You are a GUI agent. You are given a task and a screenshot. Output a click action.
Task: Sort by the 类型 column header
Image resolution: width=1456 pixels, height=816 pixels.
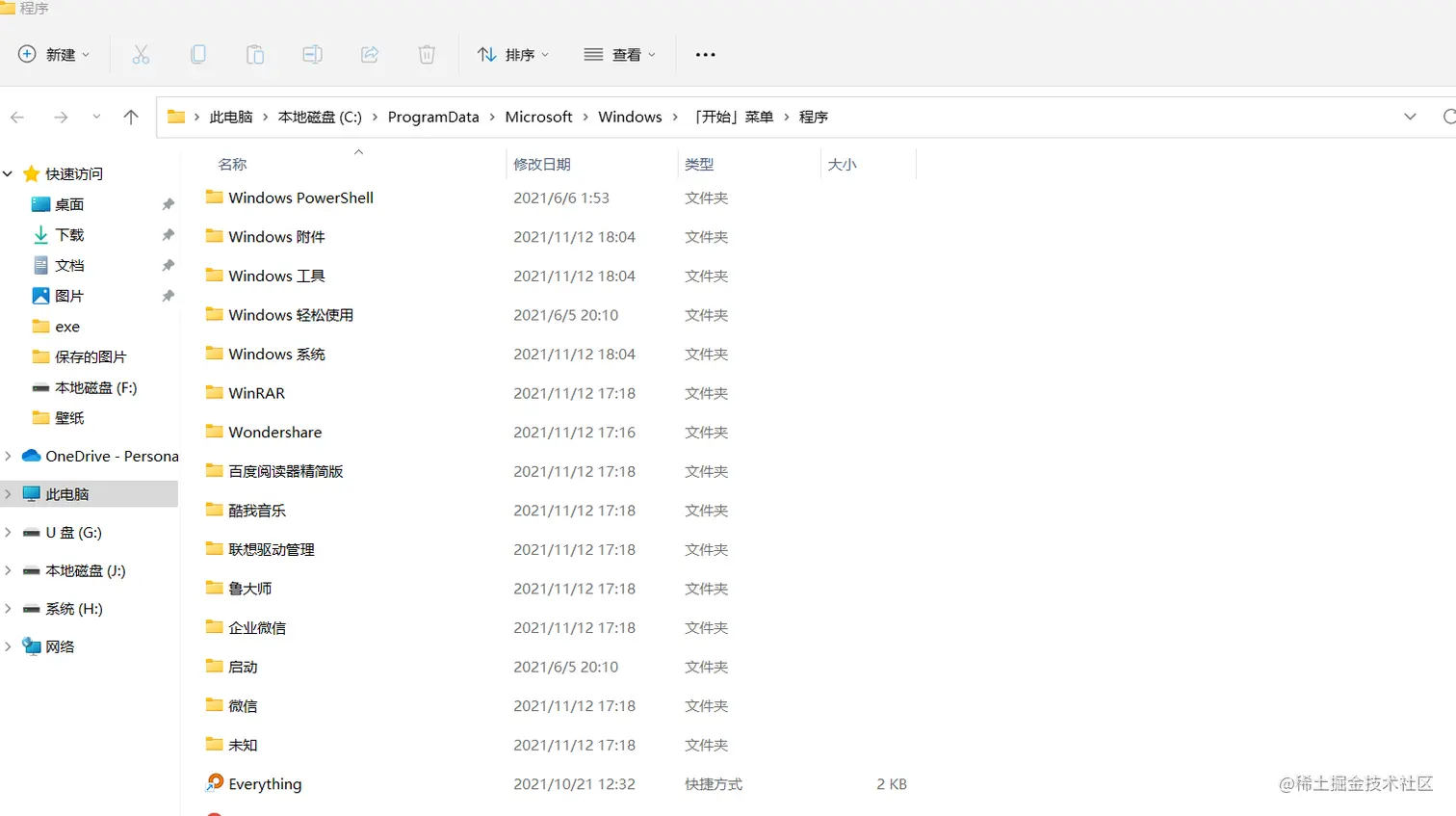point(699,165)
